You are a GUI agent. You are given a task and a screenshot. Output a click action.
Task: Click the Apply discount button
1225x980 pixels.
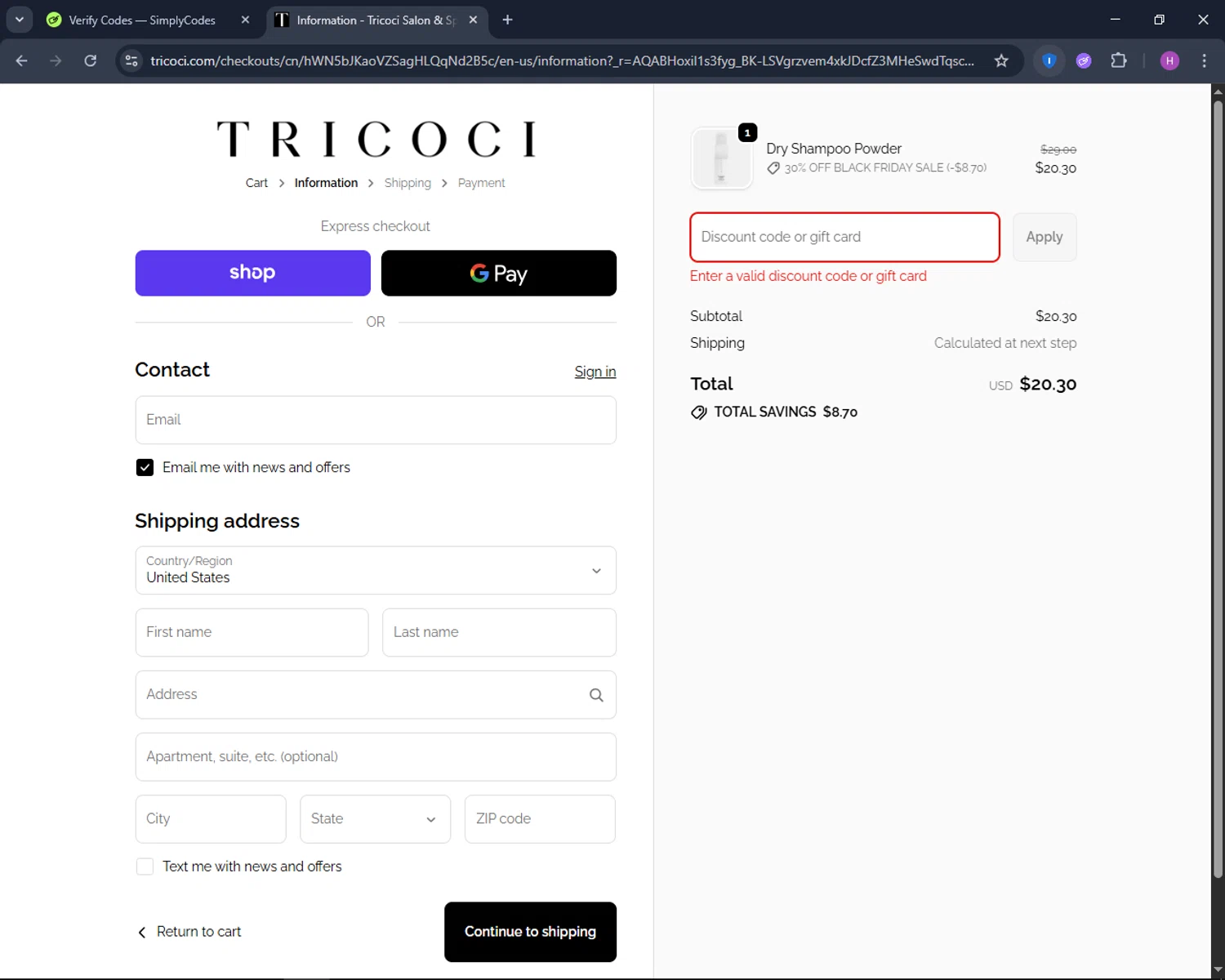[1045, 237]
